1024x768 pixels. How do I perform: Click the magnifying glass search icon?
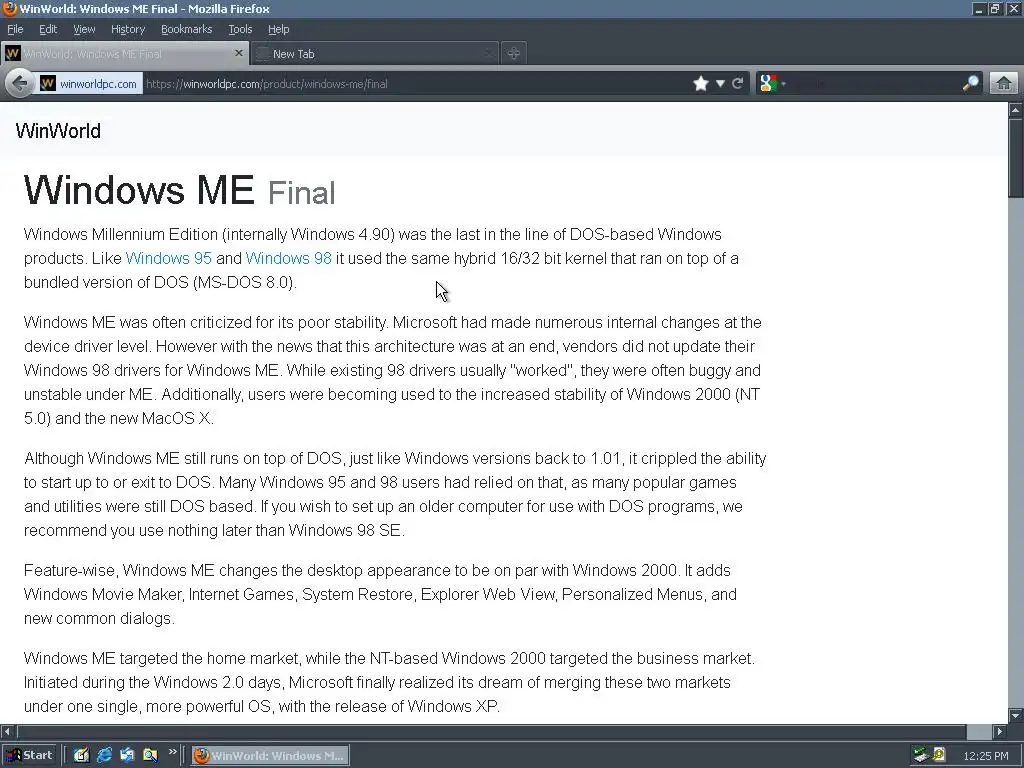click(970, 84)
